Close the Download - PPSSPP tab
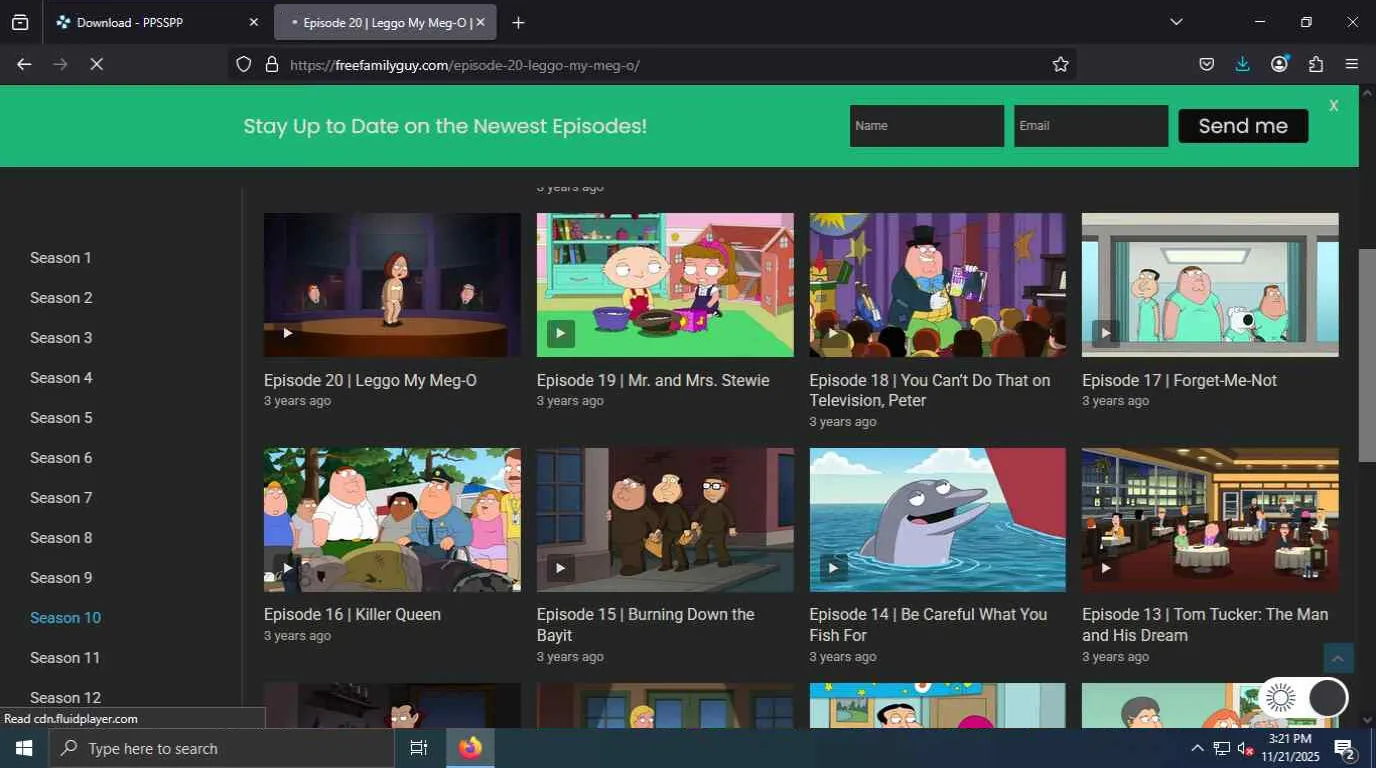Screen dimensions: 1376x768 (253, 22)
